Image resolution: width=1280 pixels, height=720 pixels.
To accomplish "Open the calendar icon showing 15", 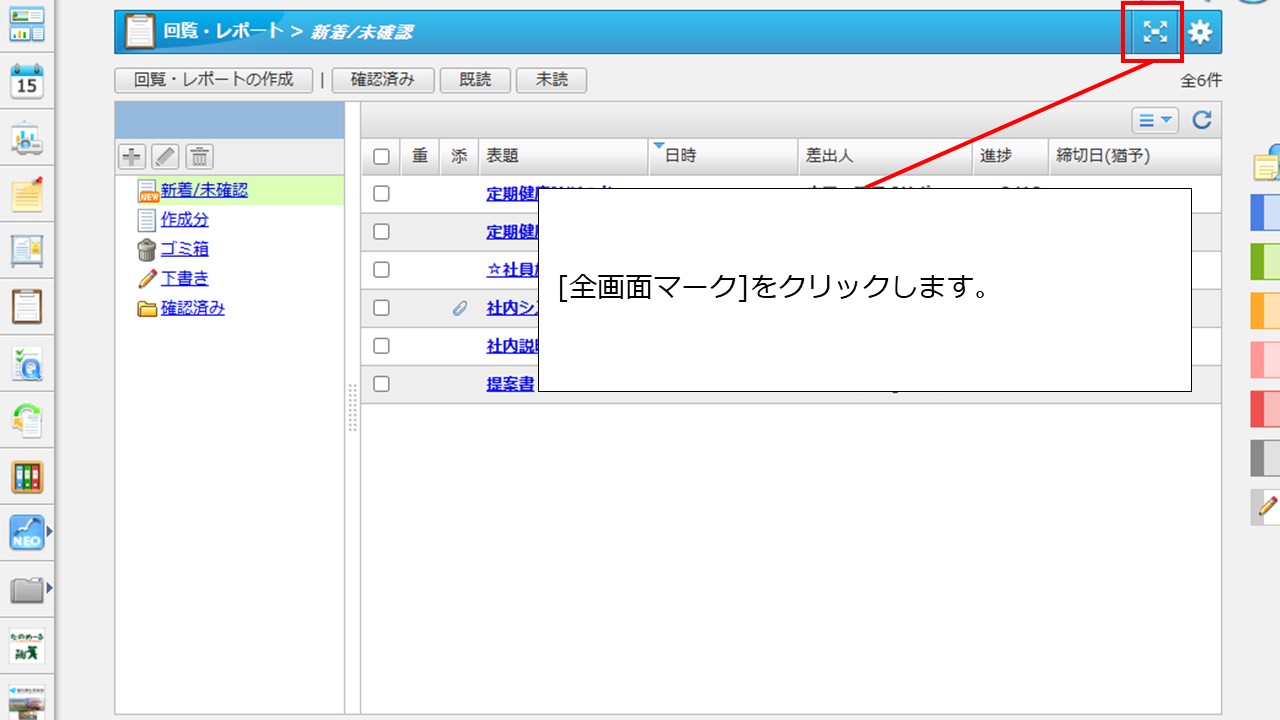I will click(27, 81).
